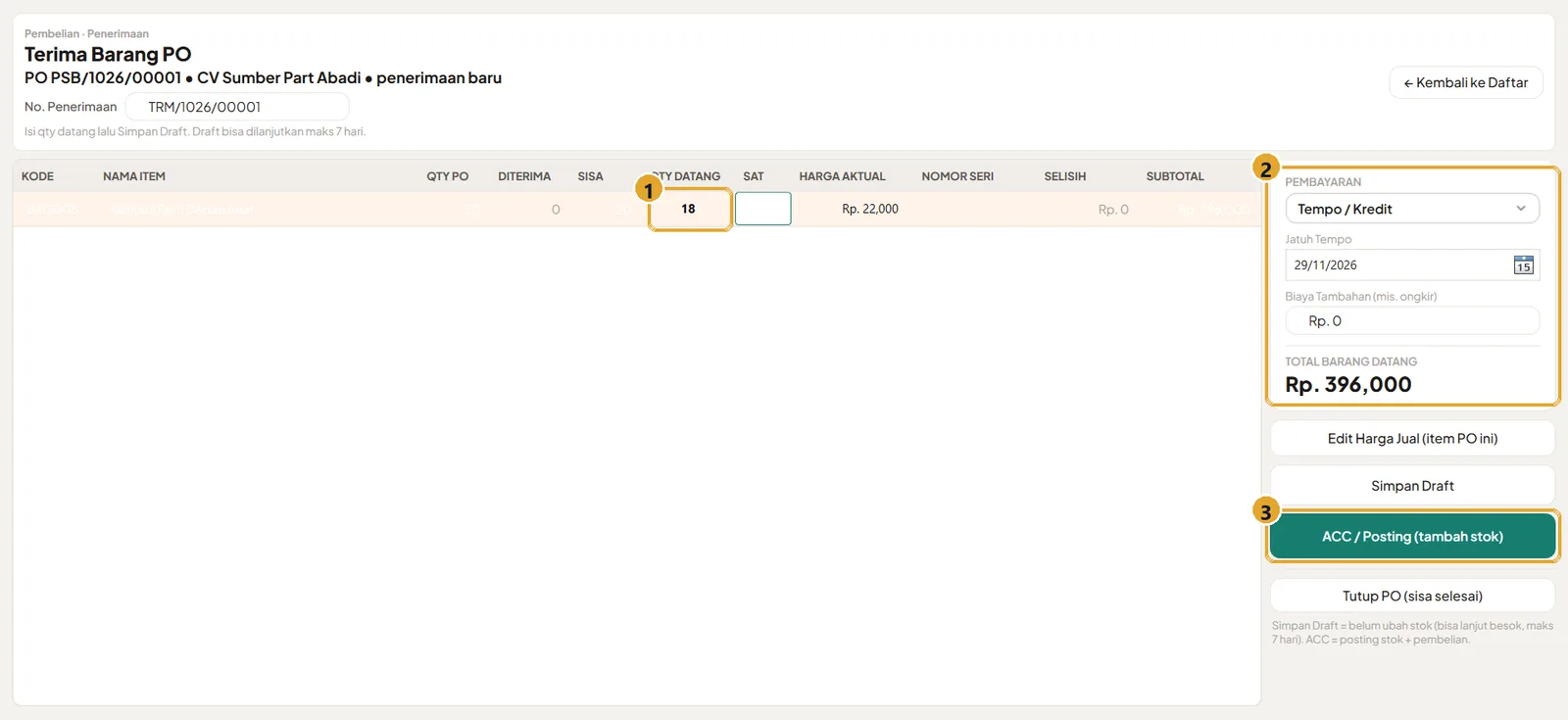Viewport: 1568px width, 720px height.
Task: Click the total amount Rp. 396,000
Action: click(x=1348, y=385)
